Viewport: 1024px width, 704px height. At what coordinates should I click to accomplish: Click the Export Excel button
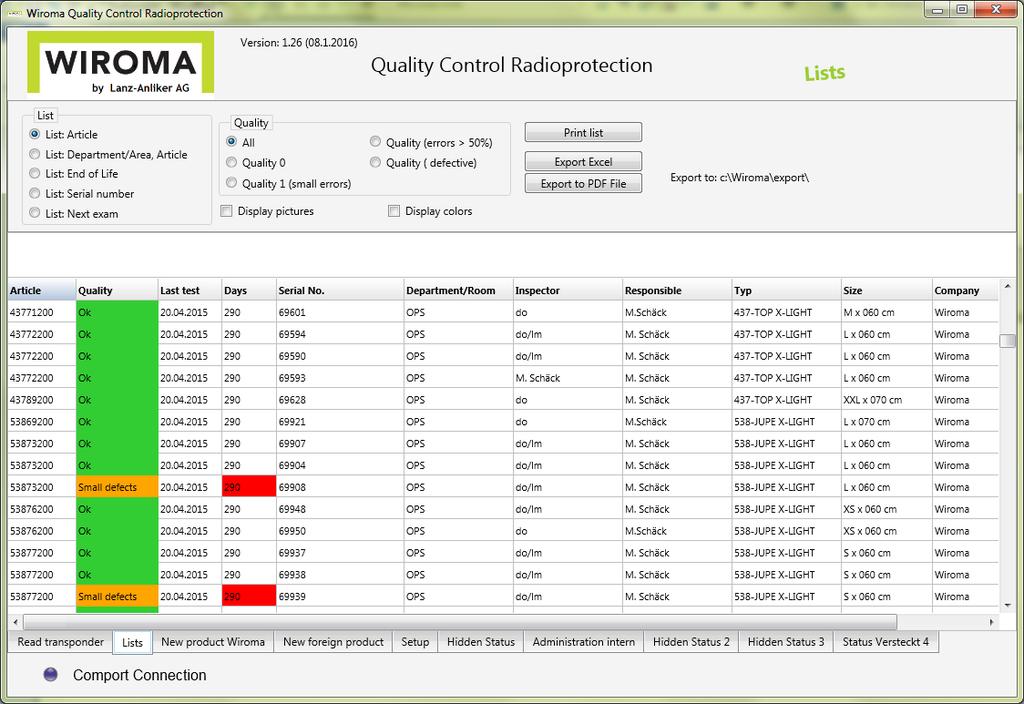(583, 161)
